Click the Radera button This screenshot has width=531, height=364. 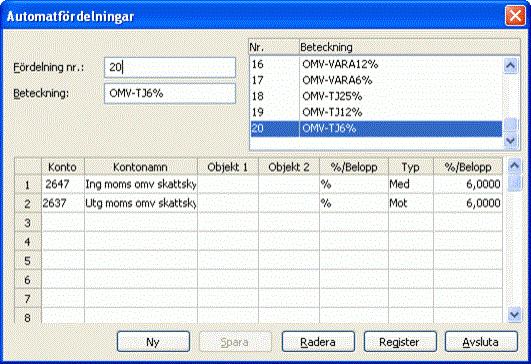[318, 342]
